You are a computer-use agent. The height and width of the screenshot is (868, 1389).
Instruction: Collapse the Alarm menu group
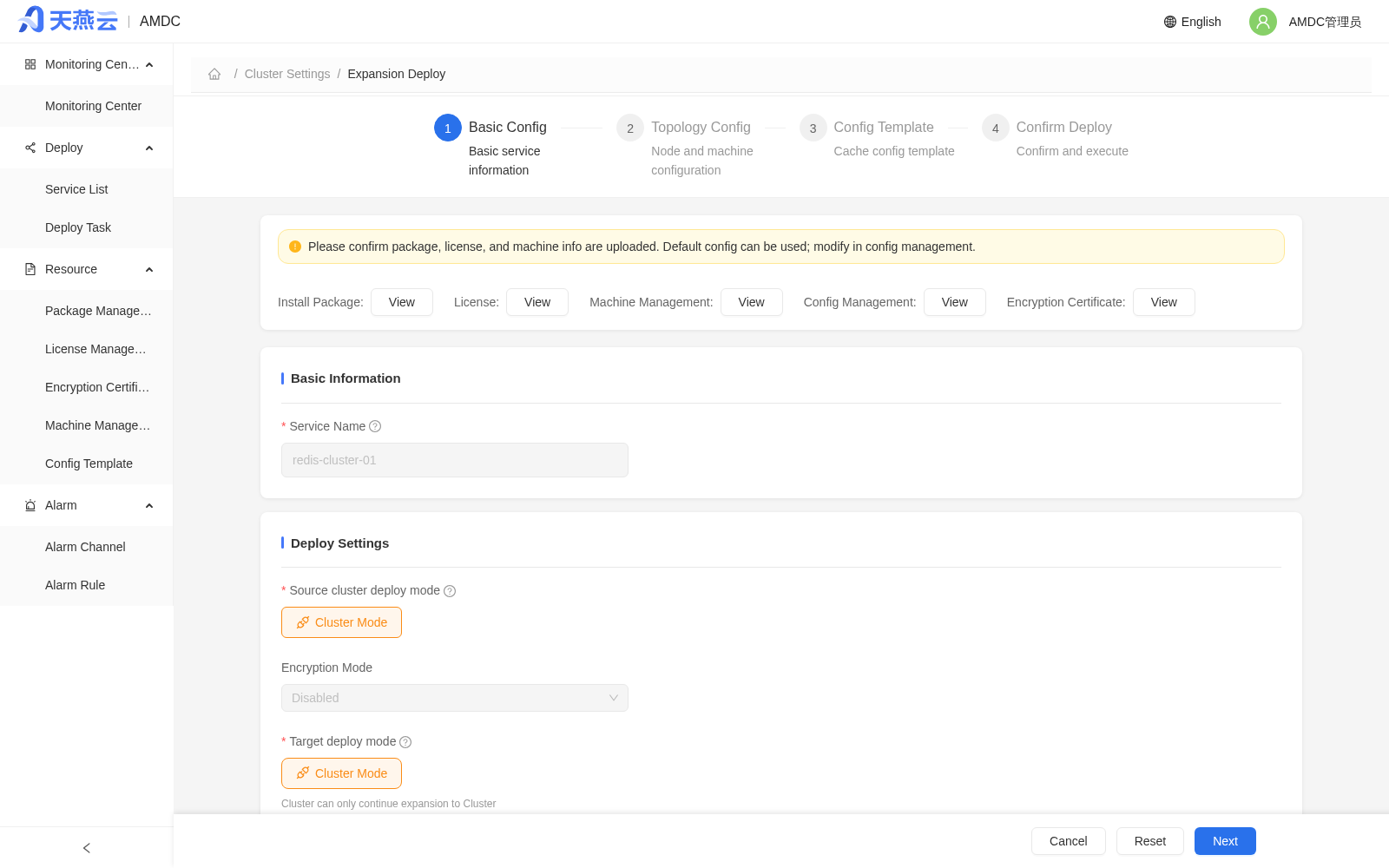149,505
